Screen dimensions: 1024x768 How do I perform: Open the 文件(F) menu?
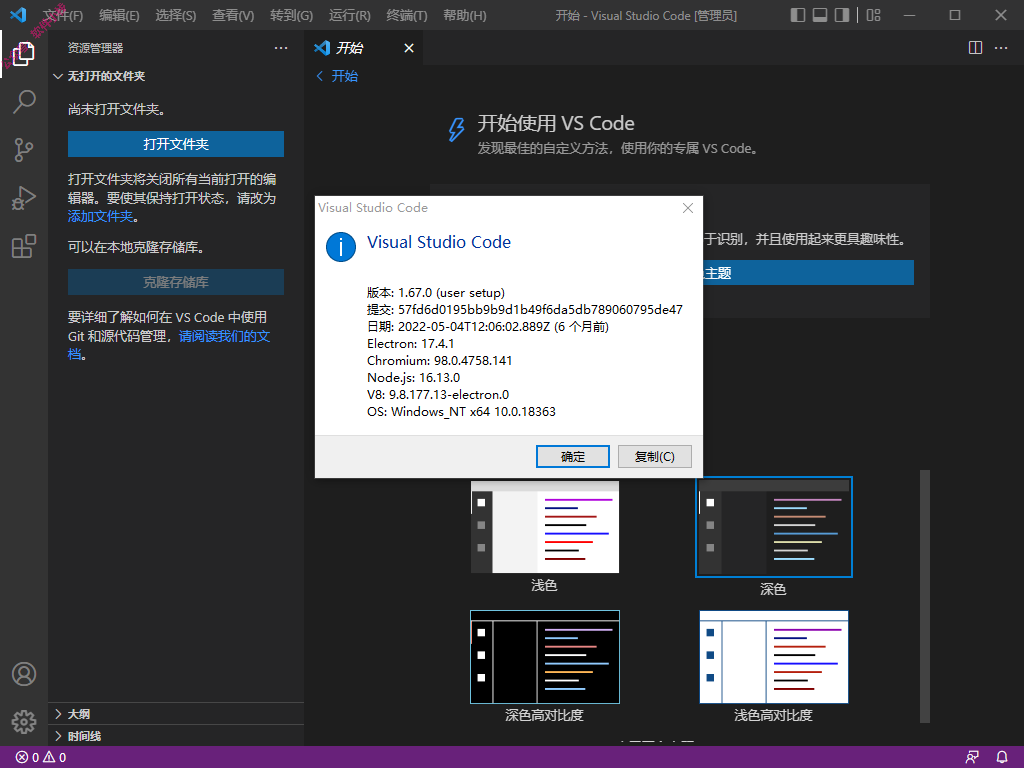pos(63,15)
